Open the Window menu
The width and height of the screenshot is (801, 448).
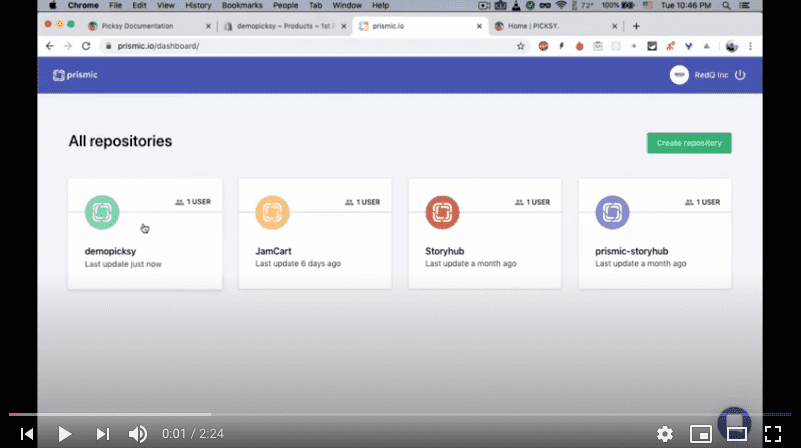tap(347, 5)
